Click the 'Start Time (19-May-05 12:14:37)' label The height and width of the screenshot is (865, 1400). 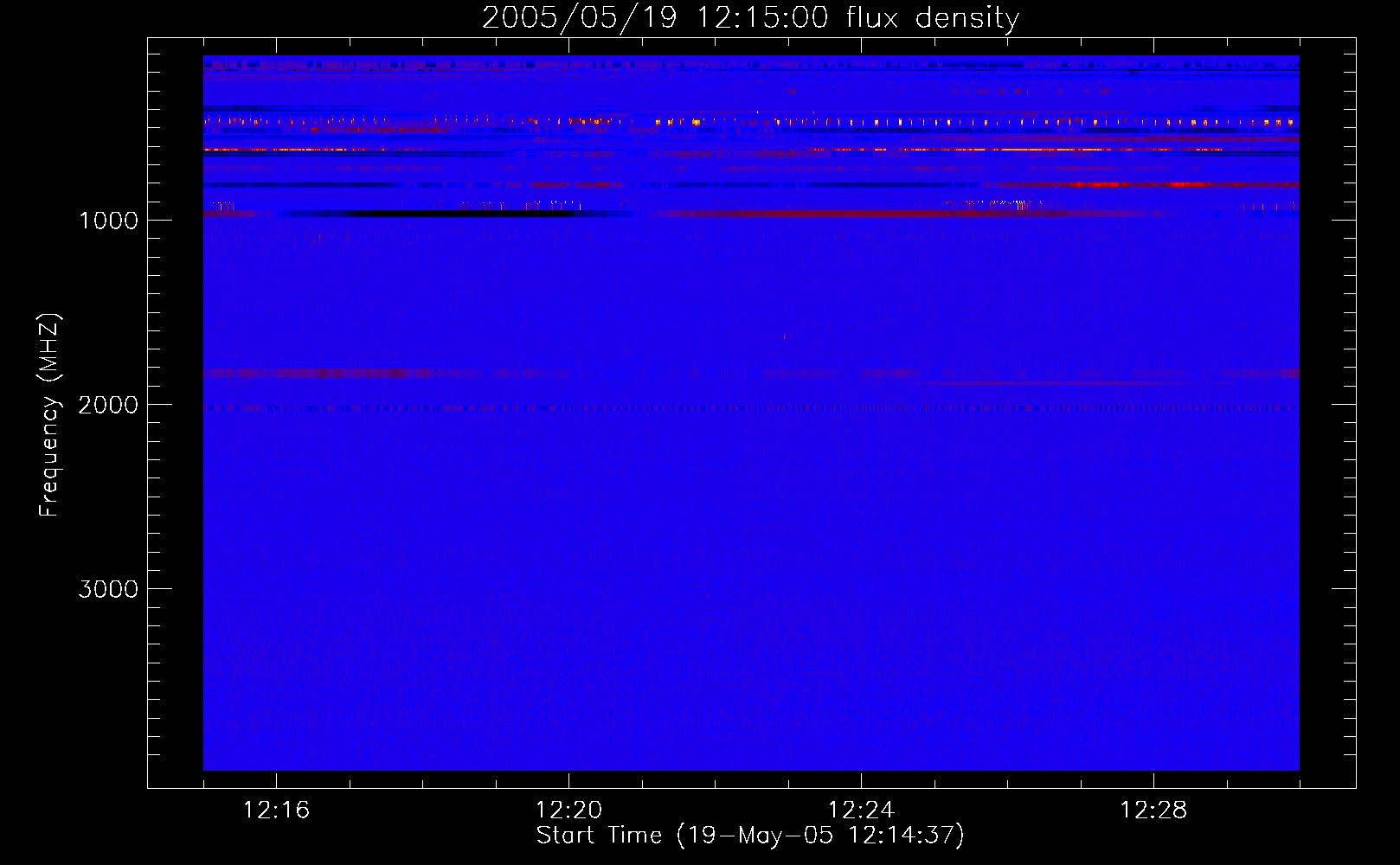[750, 836]
